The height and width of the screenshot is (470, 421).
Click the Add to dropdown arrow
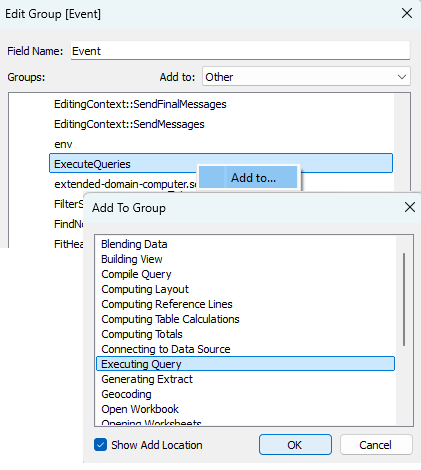402,77
